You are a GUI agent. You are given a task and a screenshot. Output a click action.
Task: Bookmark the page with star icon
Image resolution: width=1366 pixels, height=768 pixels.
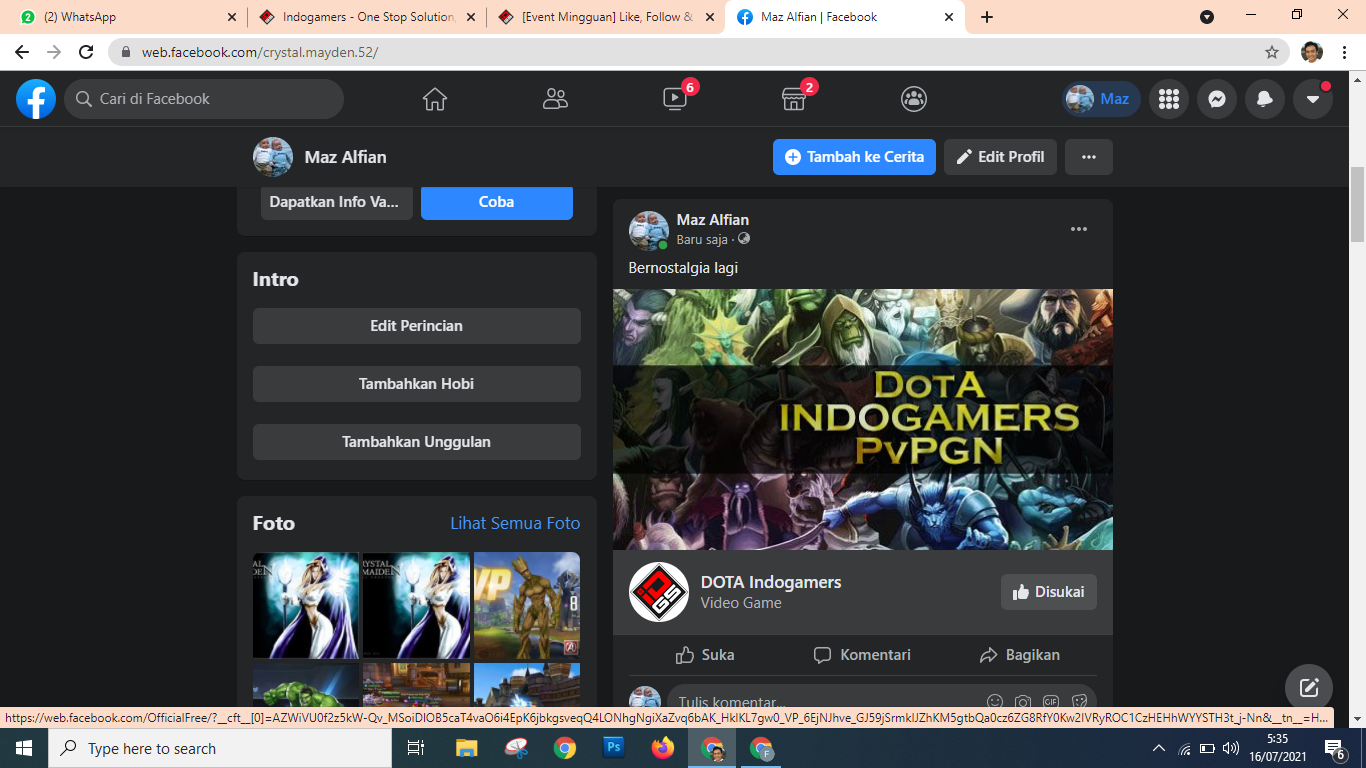tap(1272, 52)
